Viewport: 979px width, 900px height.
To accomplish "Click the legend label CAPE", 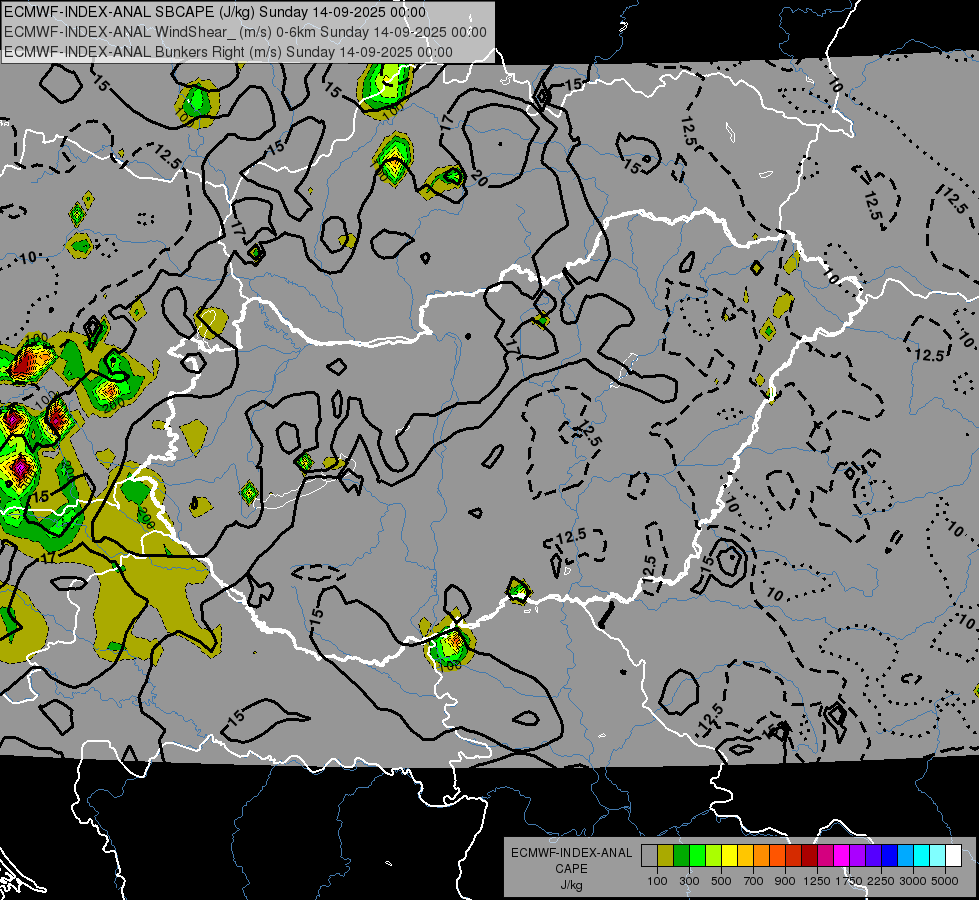I will [571, 869].
